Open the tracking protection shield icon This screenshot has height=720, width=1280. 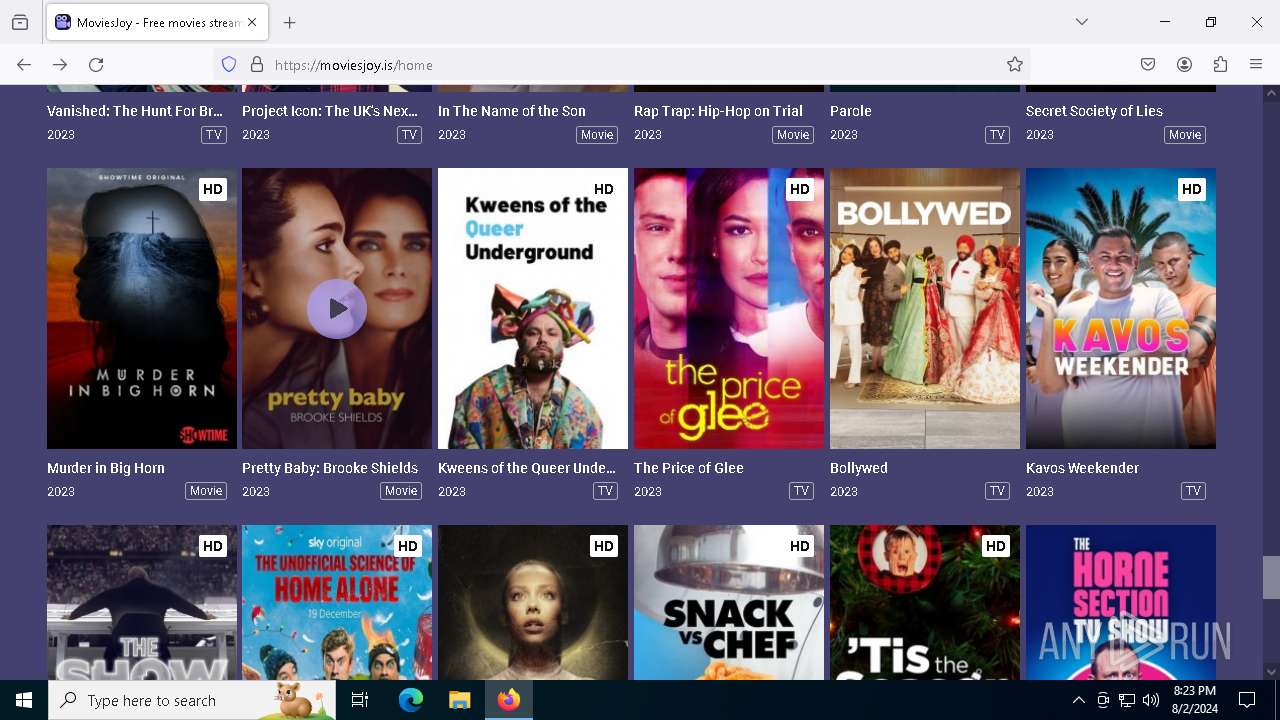pyautogui.click(x=229, y=65)
